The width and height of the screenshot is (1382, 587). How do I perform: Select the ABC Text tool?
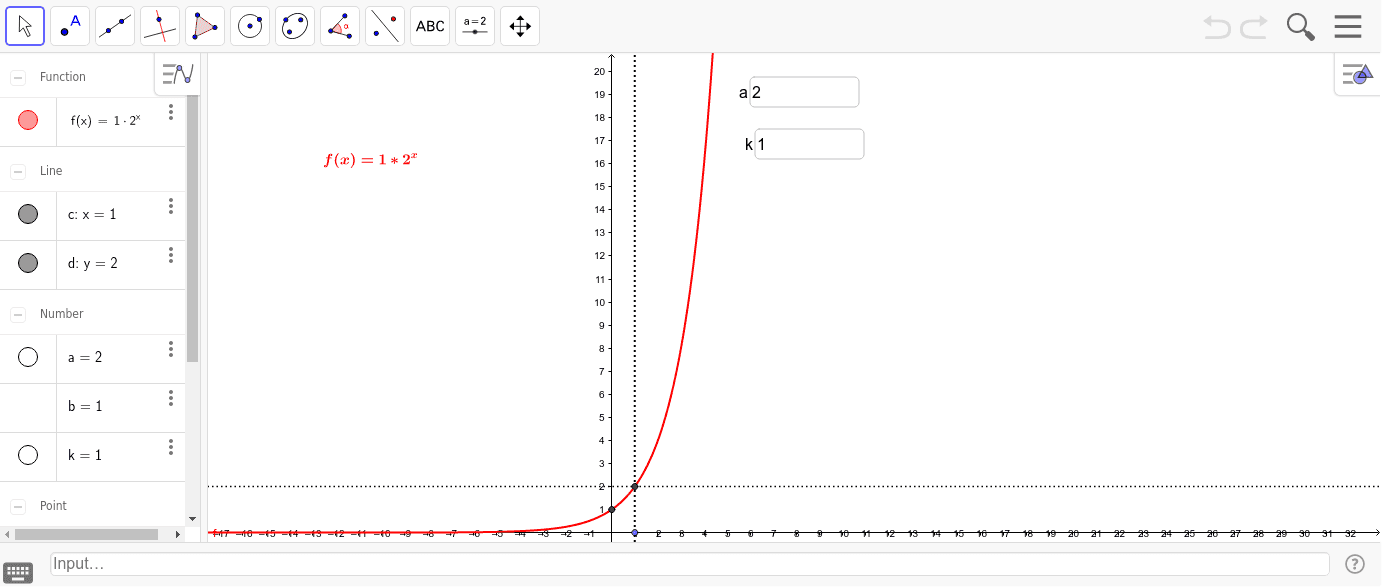pyautogui.click(x=430, y=26)
